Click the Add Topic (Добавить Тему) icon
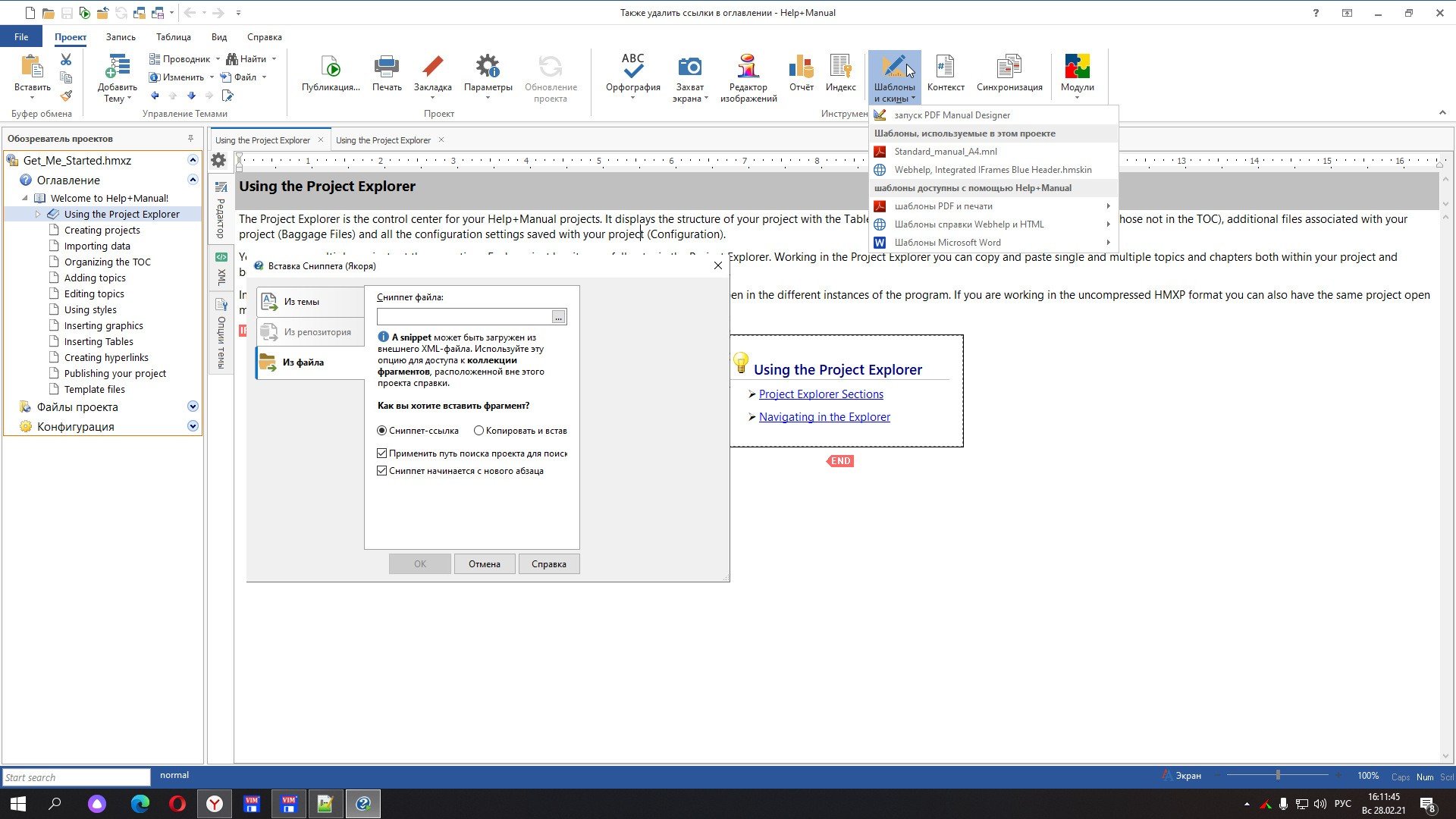This screenshot has height=819, width=1456. [x=117, y=67]
